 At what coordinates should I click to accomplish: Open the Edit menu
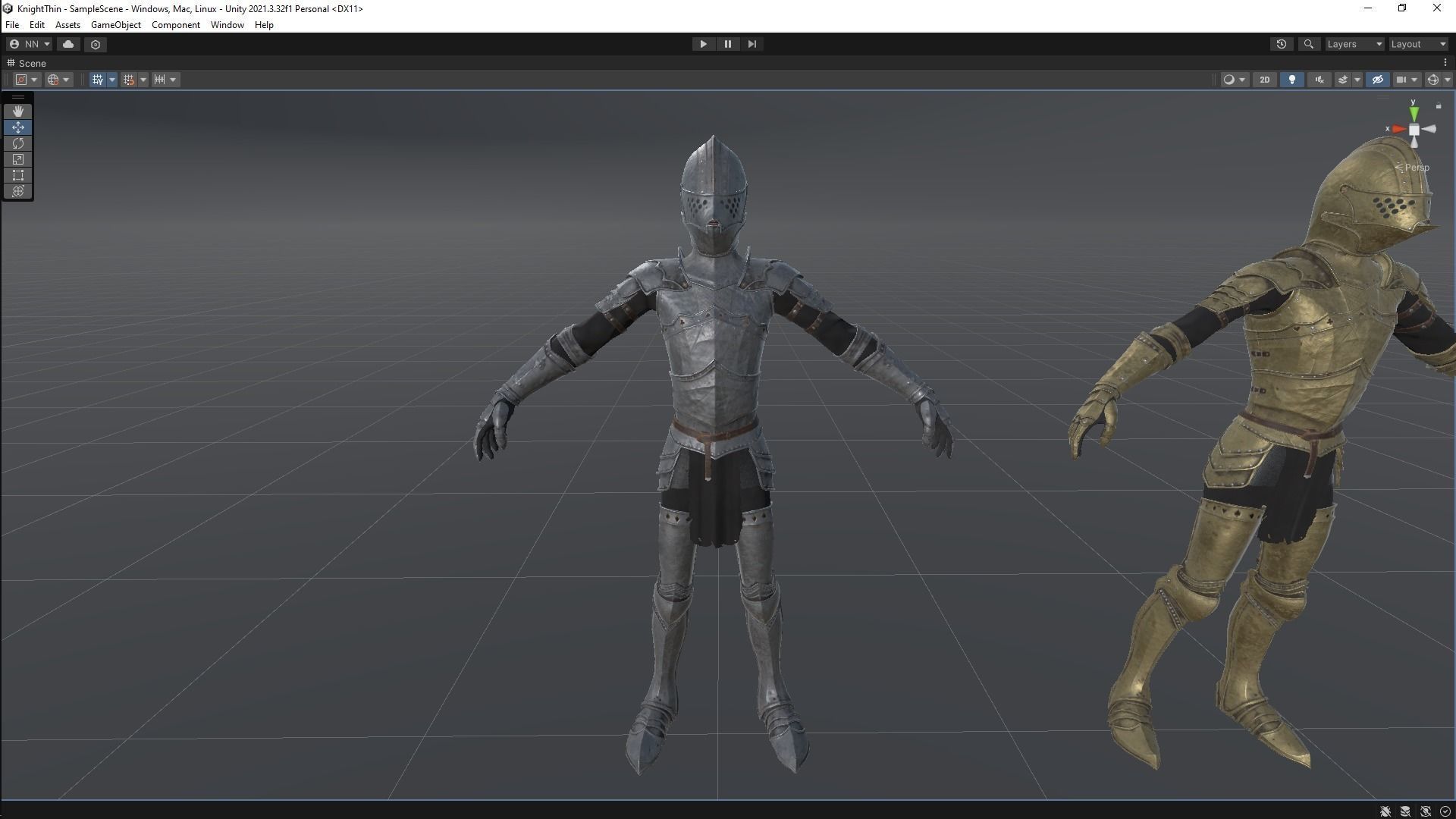pos(36,25)
